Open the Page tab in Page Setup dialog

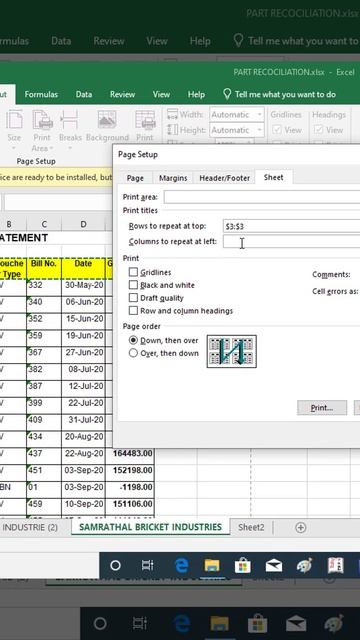tap(135, 178)
